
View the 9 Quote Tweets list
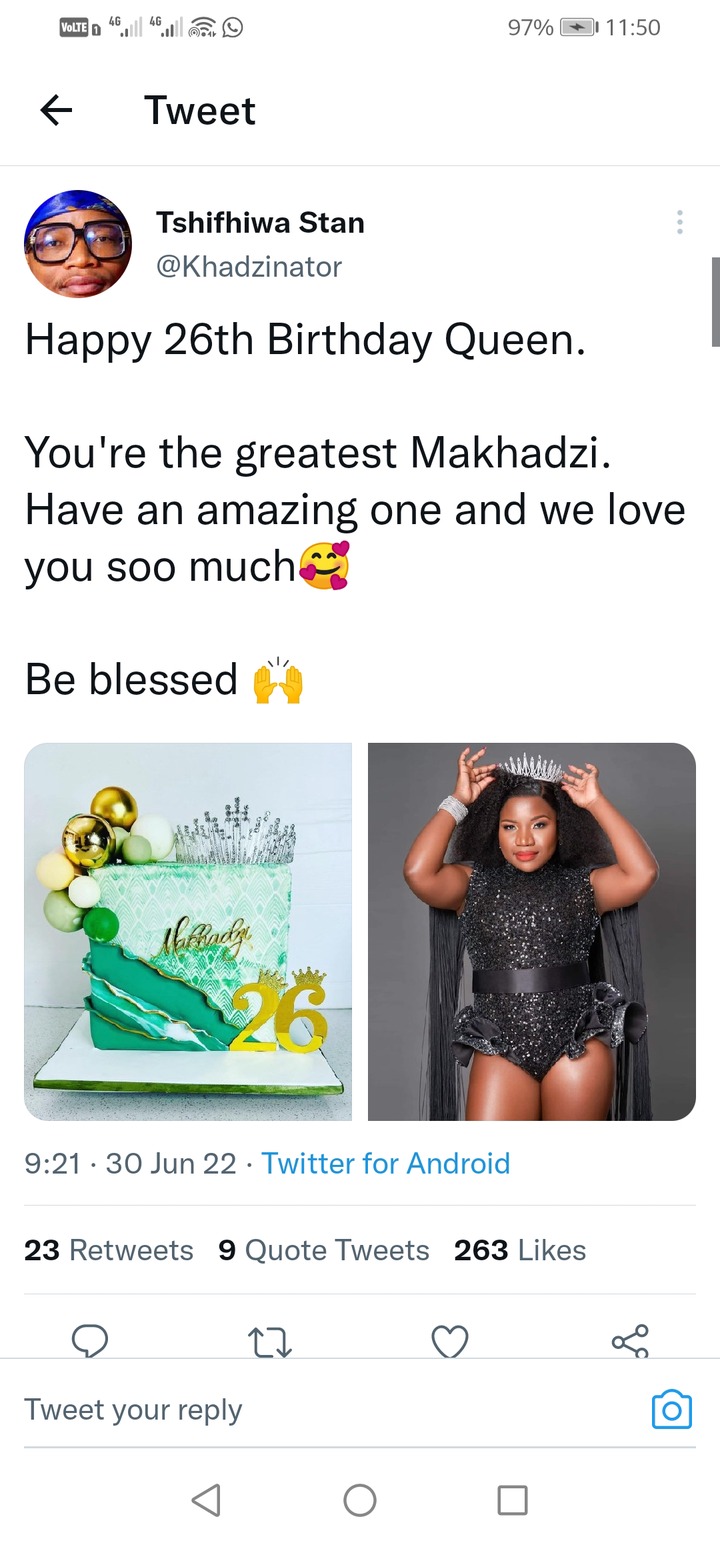coord(324,1250)
